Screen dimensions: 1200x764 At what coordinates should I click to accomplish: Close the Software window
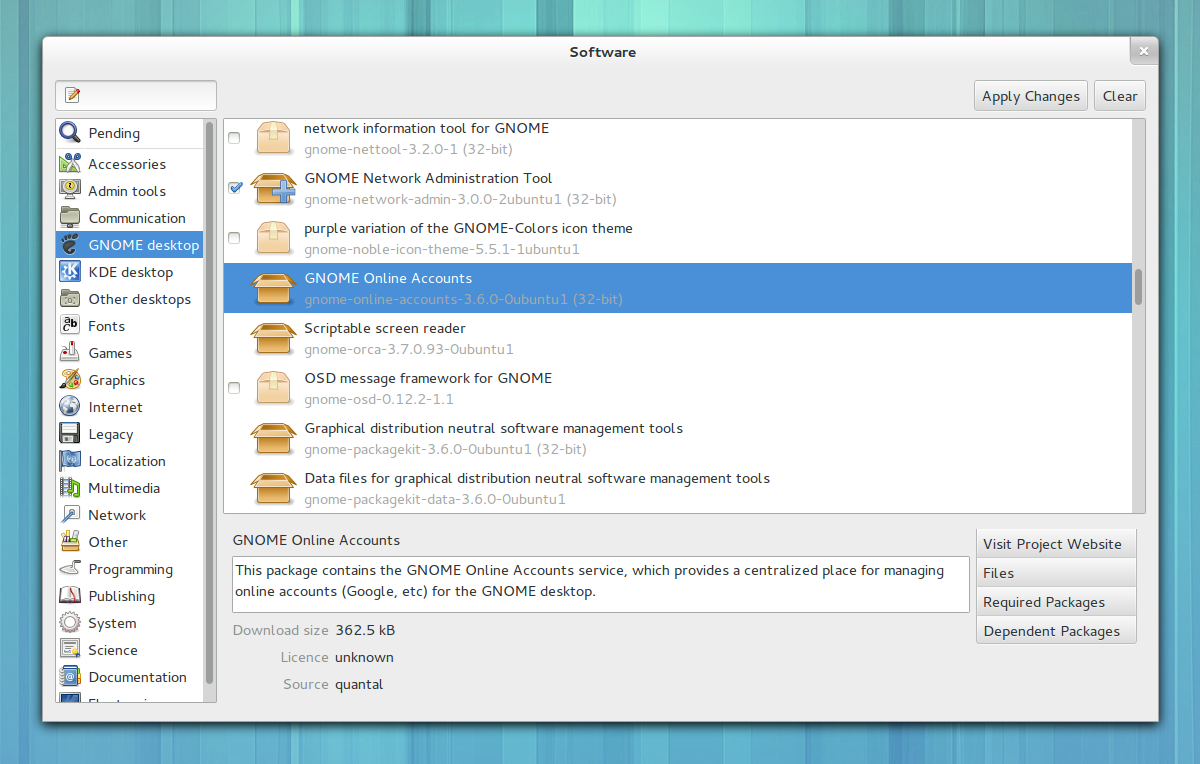pyautogui.click(x=1145, y=50)
